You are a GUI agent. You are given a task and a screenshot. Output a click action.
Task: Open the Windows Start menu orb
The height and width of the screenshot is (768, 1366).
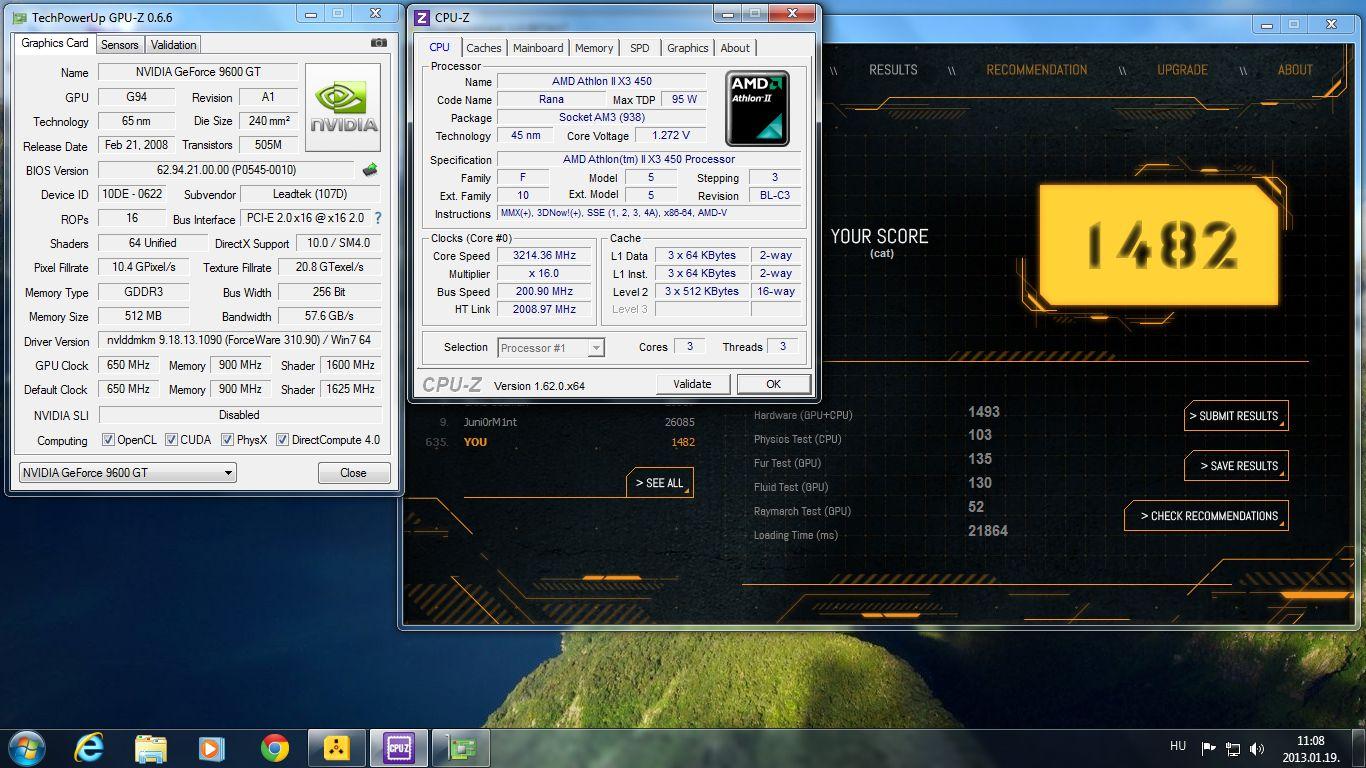[x=25, y=747]
